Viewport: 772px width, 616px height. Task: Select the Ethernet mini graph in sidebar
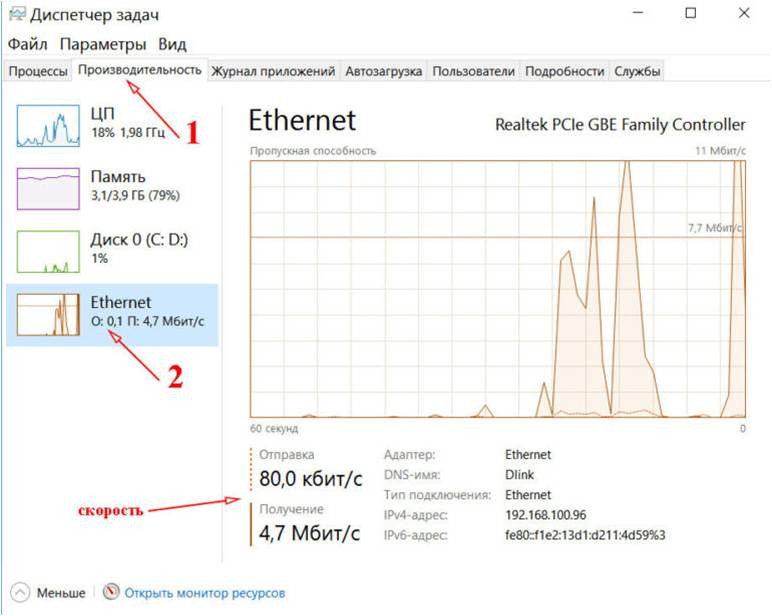[x=47, y=314]
